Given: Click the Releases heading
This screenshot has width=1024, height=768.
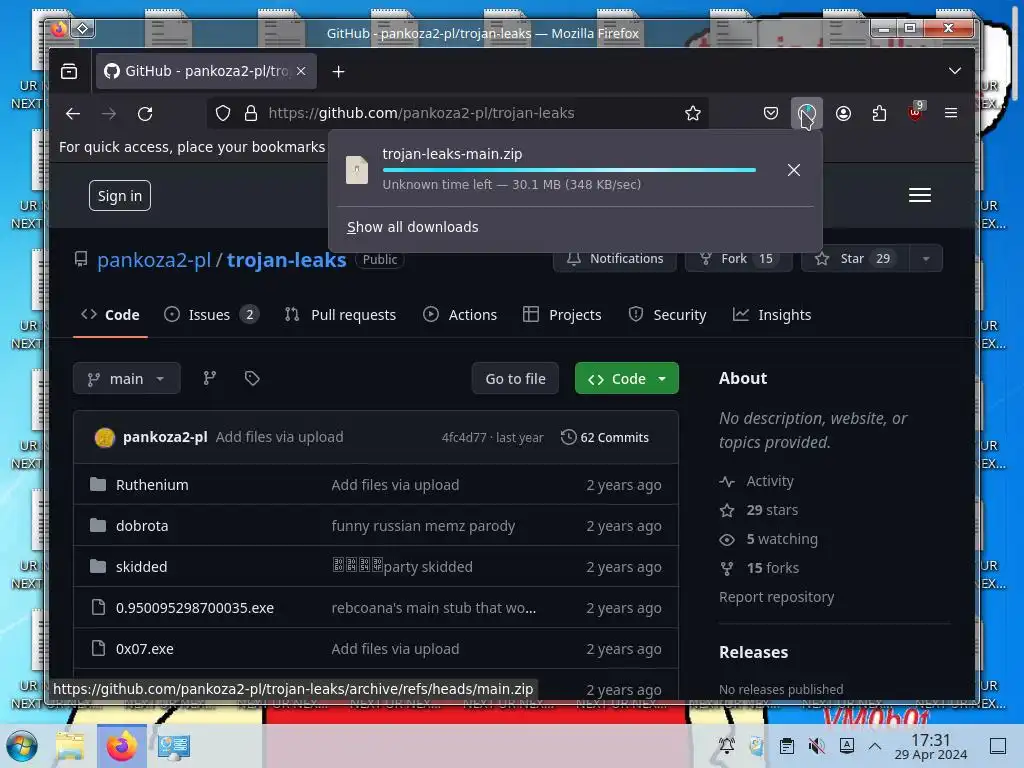Looking at the screenshot, I should point(753,652).
